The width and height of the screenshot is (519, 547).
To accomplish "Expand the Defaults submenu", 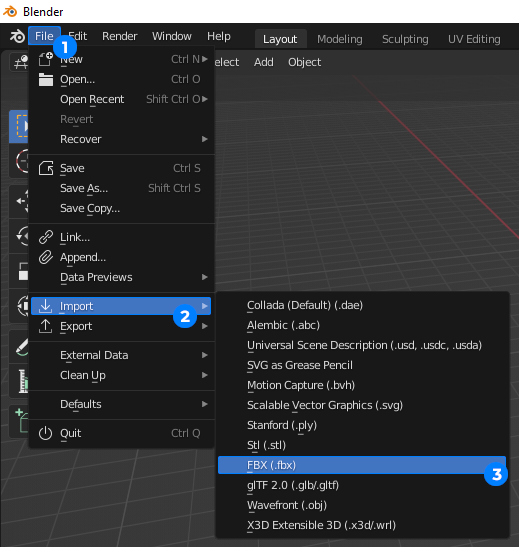I will 121,404.
